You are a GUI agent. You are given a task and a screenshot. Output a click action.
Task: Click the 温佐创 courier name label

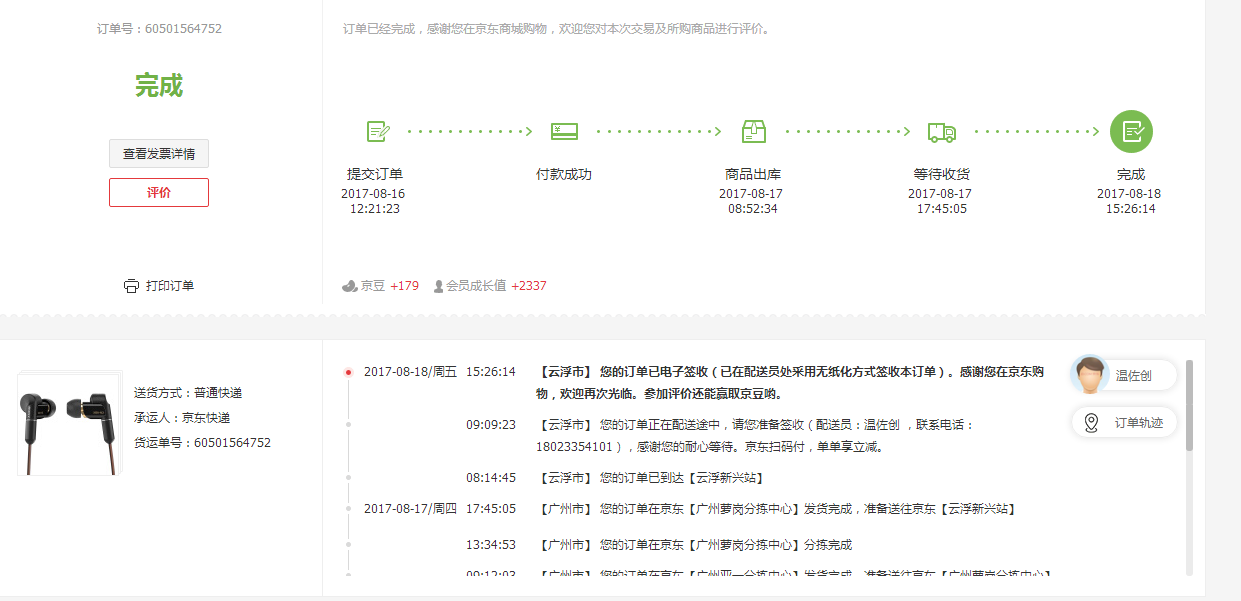(x=1133, y=376)
